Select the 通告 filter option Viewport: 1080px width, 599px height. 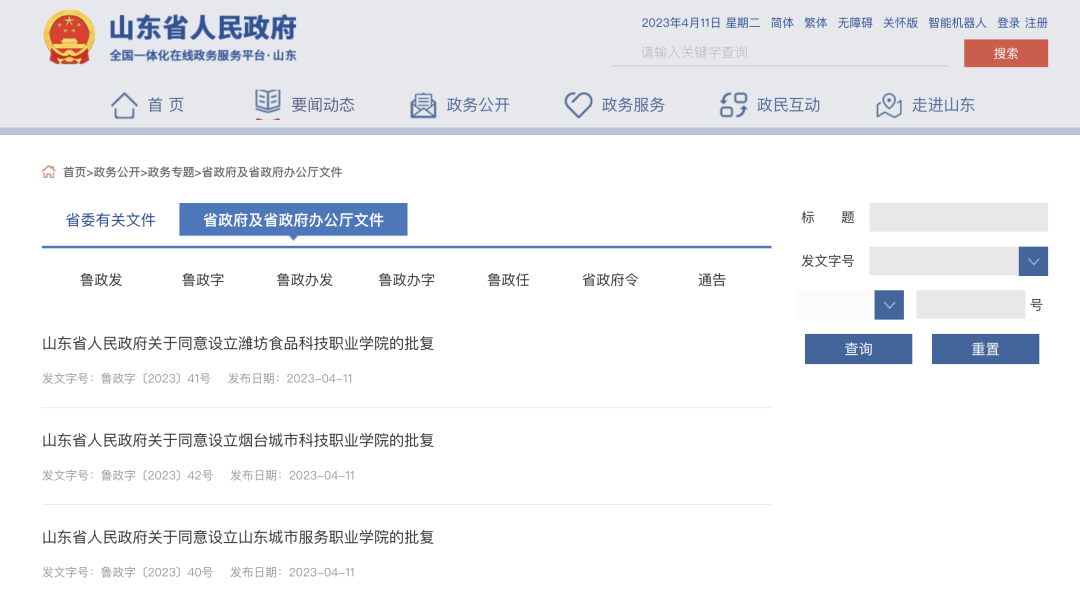pos(710,281)
